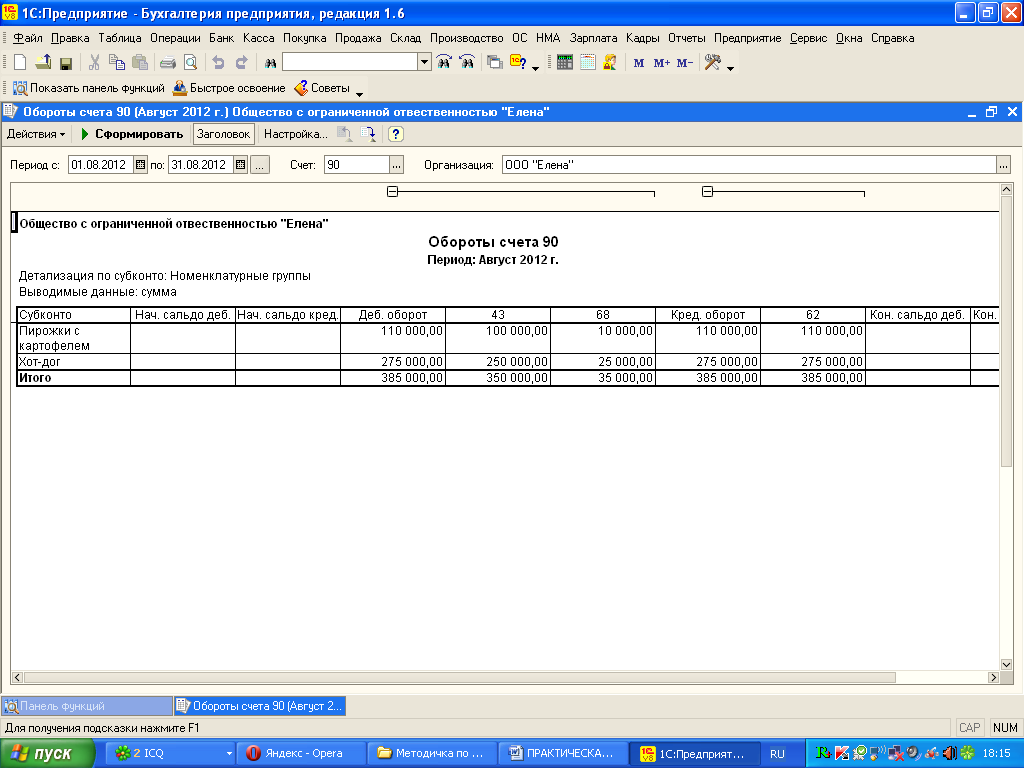Viewport: 1024px width, 768px height.
Task: Click the Print icon
Action: click(x=168, y=63)
